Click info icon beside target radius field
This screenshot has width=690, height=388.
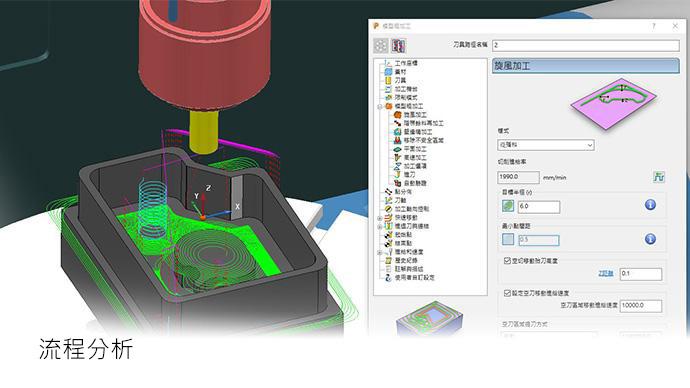pyautogui.click(x=650, y=205)
